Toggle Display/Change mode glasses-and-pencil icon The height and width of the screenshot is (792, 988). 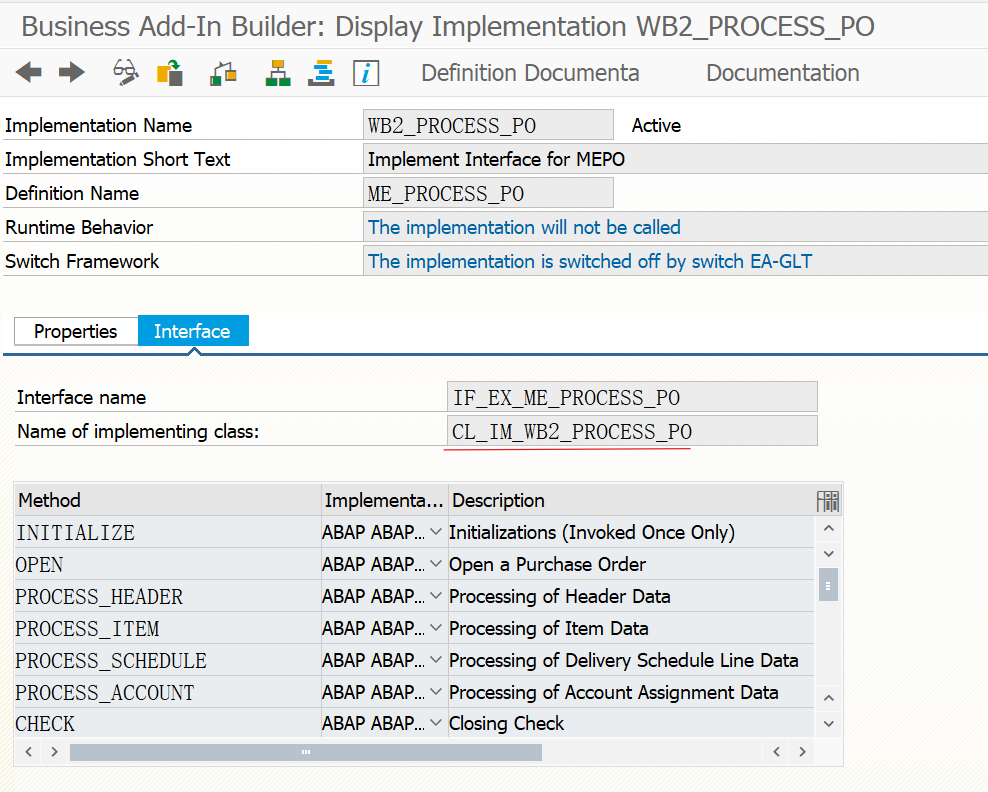[x=126, y=72]
